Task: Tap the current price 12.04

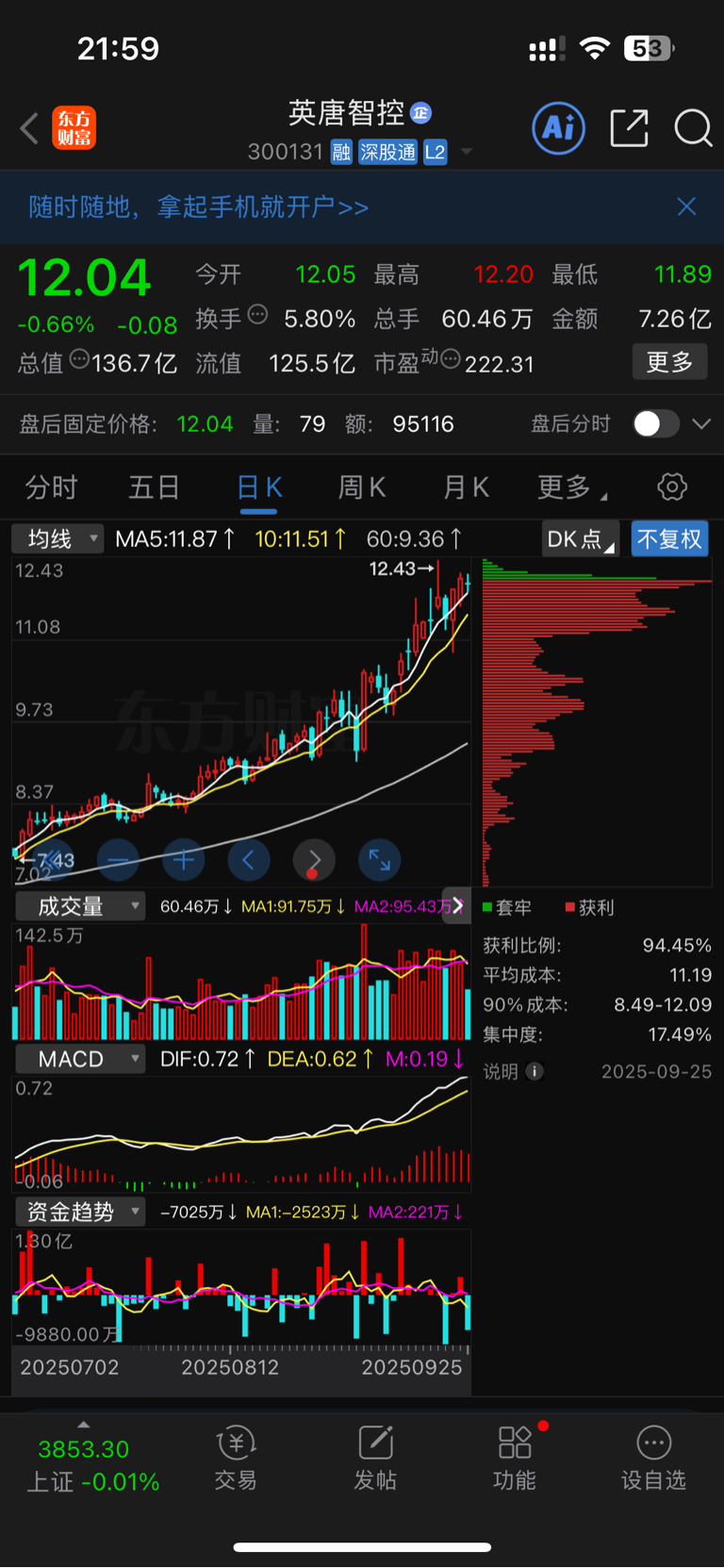Action: tap(84, 278)
